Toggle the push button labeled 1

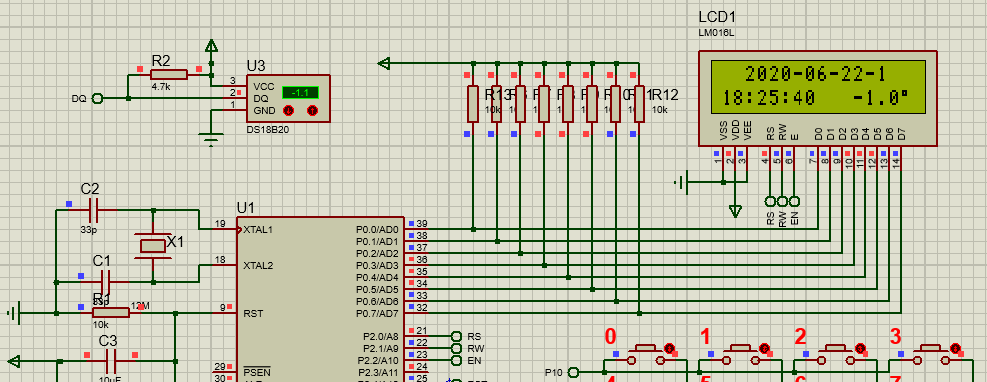pos(764,348)
